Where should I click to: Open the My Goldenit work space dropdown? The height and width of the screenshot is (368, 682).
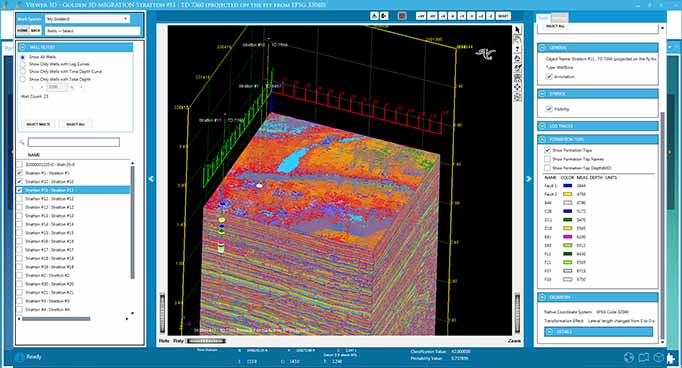click(87, 19)
